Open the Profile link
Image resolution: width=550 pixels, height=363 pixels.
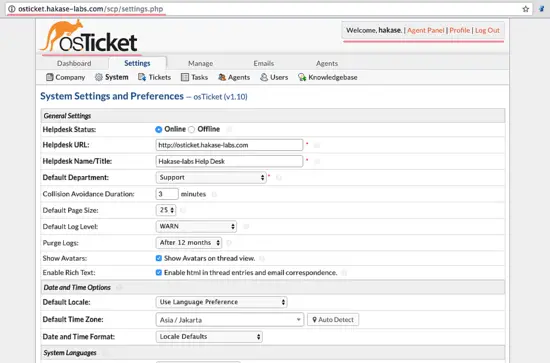(x=460, y=31)
